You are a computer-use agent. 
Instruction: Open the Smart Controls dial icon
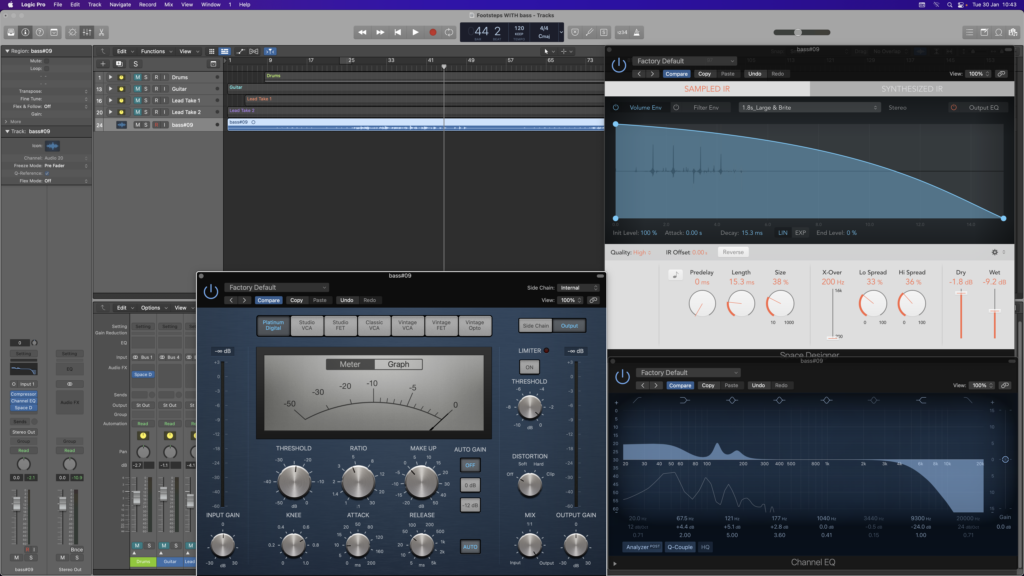pos(72,32)
